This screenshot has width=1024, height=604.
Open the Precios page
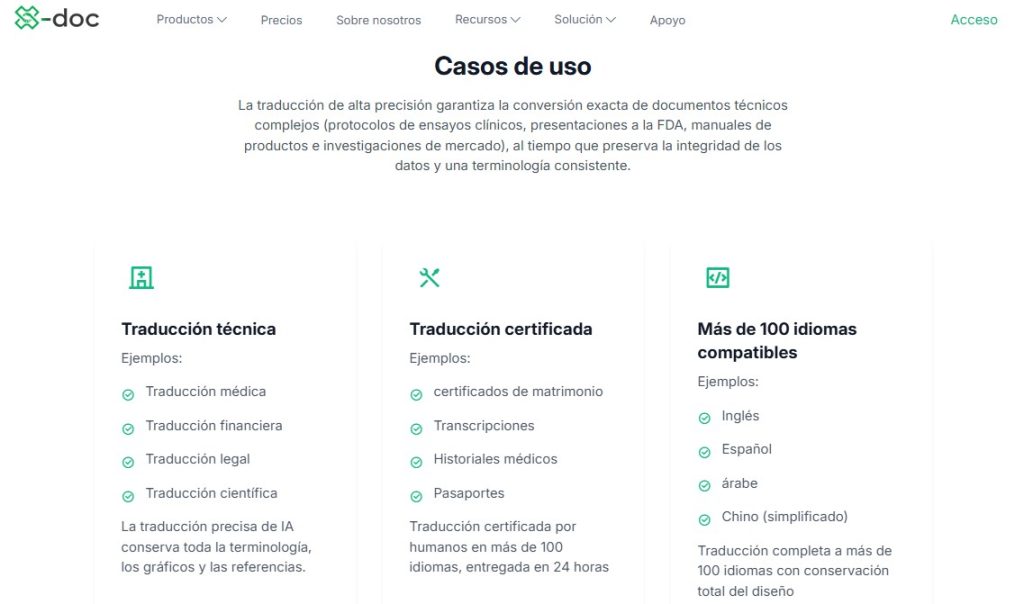pyautogui.click(x=281, y=18)
